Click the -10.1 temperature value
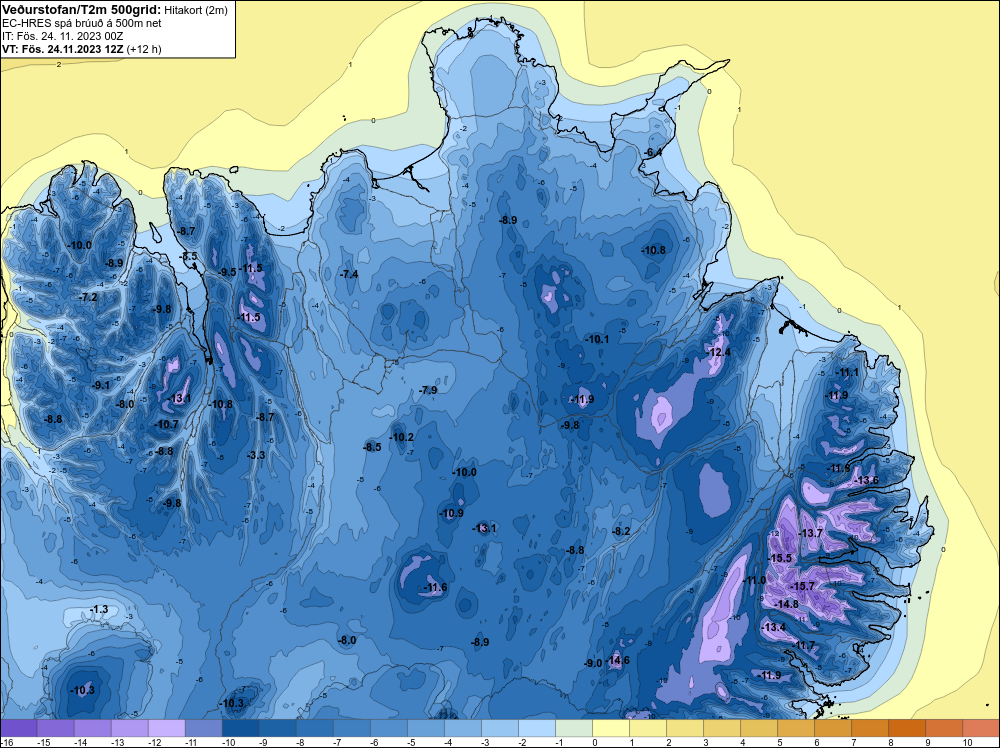The height and width of the screenshot is (748, 1000). coord(597,339)
